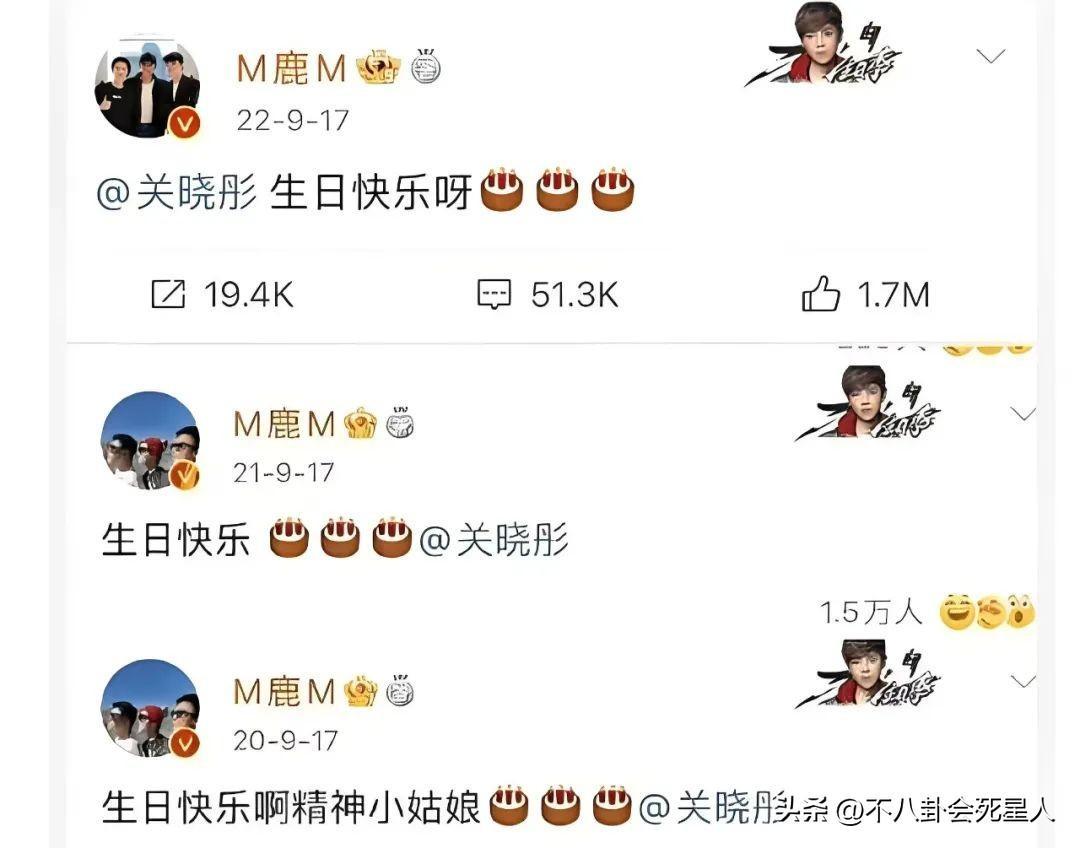Screen dimensions: 1080x848
Task: Open comments via the 51.3K comment icon
Action: [495, 294]
